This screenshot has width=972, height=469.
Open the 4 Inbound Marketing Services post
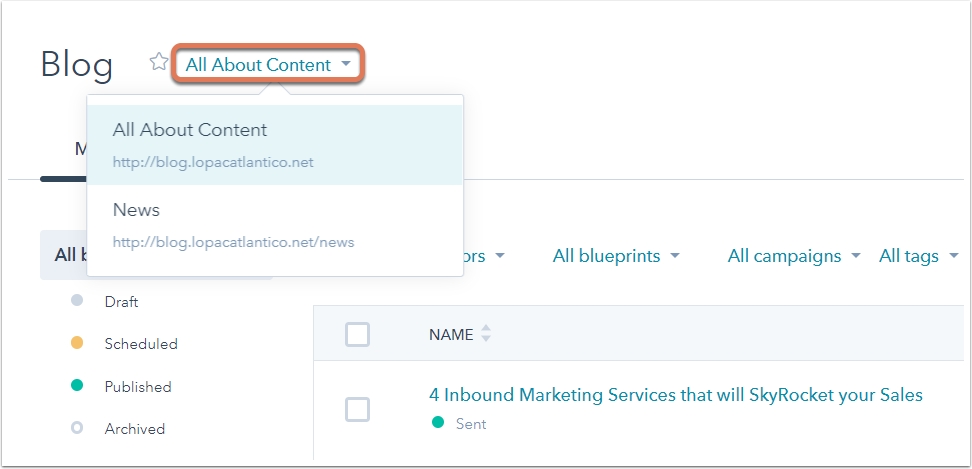[x=676, y=395]
